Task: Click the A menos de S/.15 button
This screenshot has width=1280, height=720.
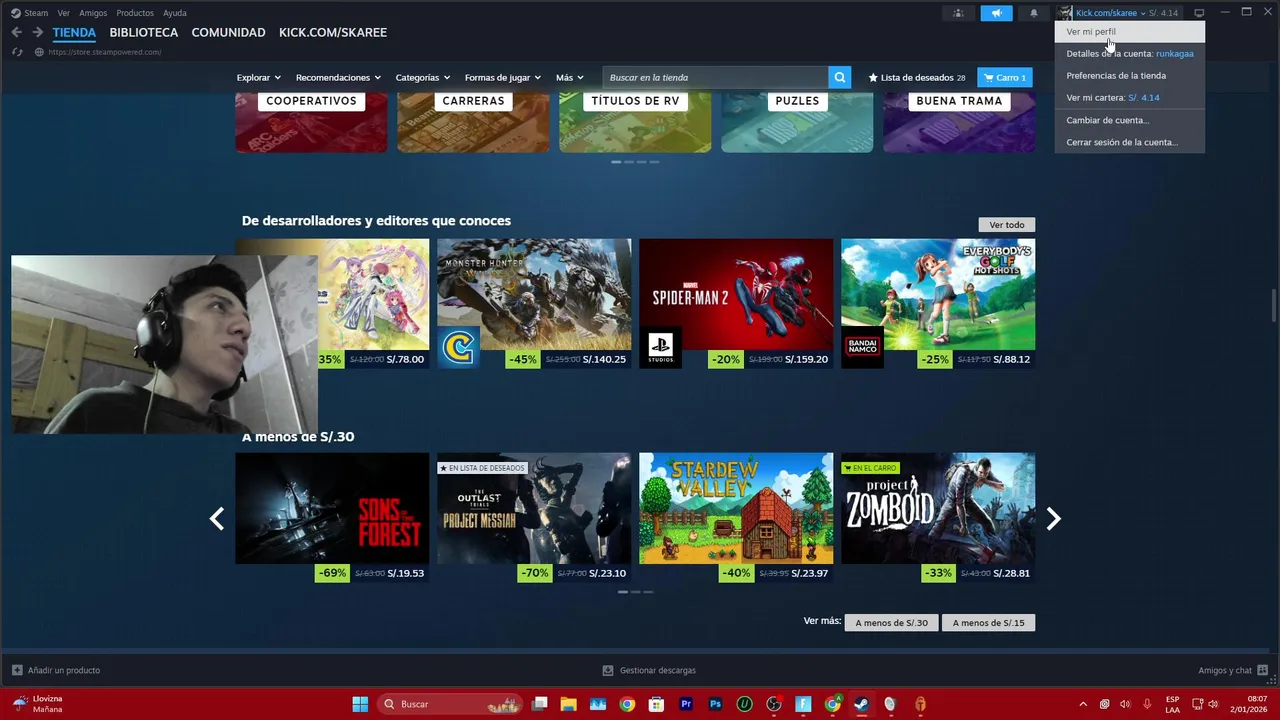Action: coord(988,622)
